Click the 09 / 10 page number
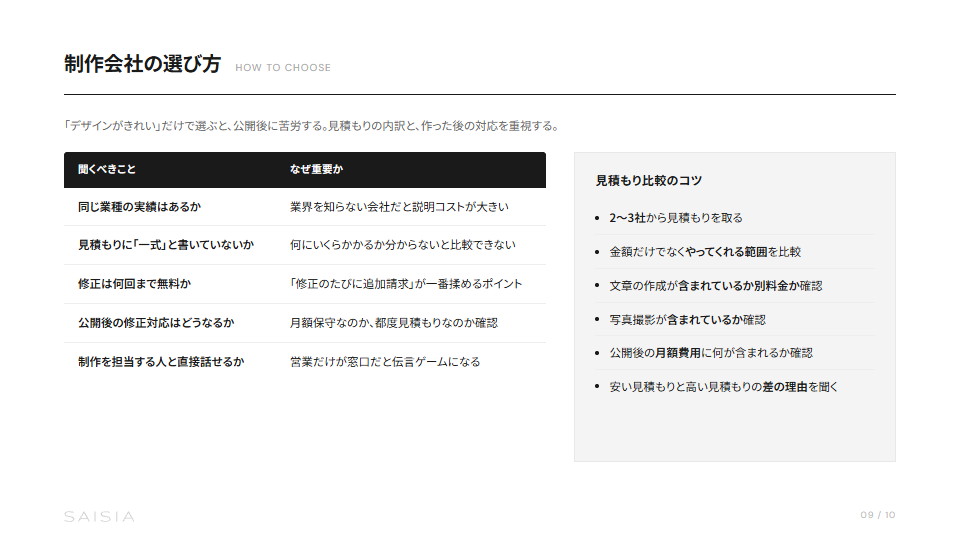This screenshot has width=960, height=540. (x=878, y=515)
